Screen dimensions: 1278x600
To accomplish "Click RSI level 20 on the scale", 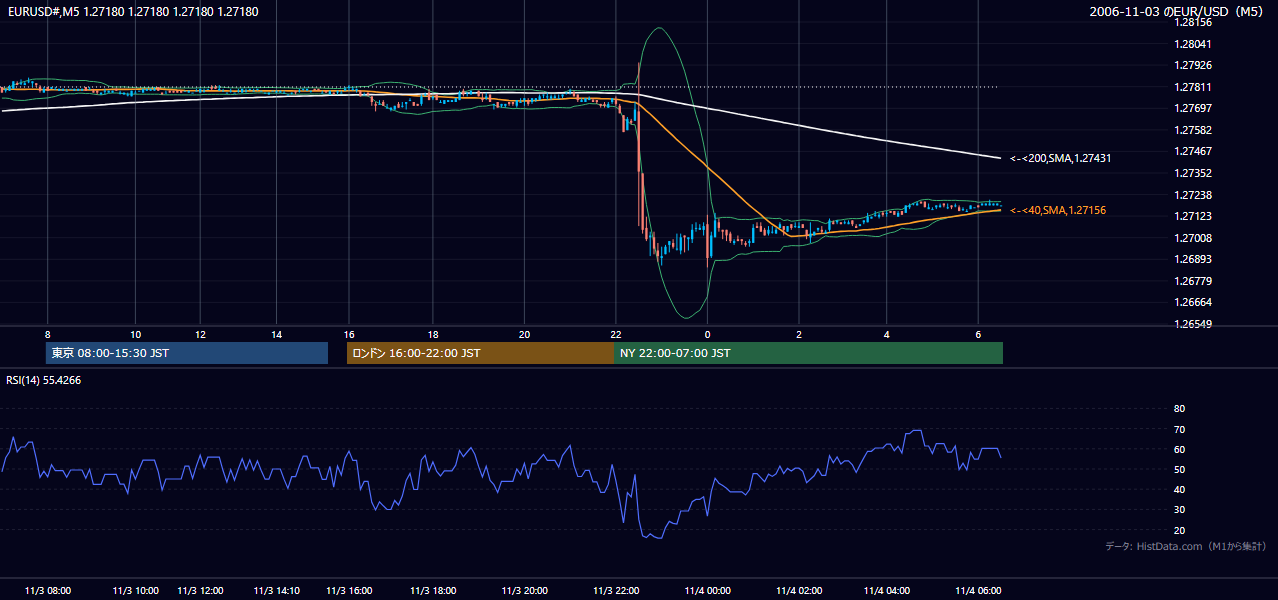I will pos(1179,530).
